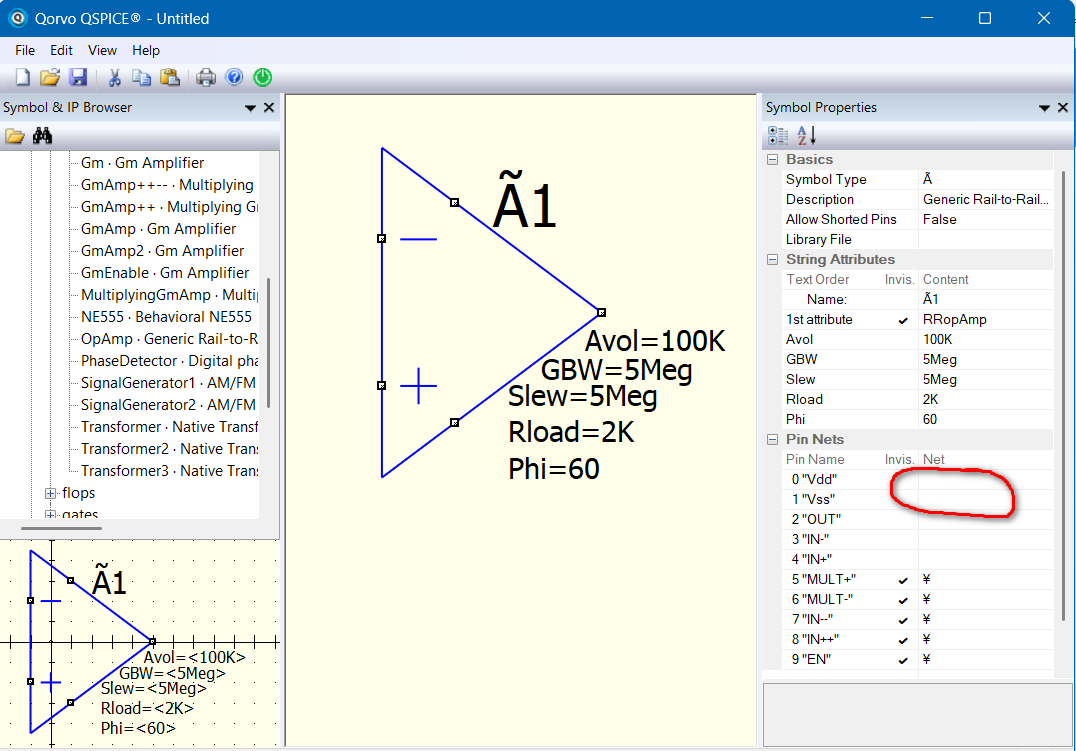This screenshot has width=1076, height=751.
Task: Open the View menu
Action: [x=102, y=50]
